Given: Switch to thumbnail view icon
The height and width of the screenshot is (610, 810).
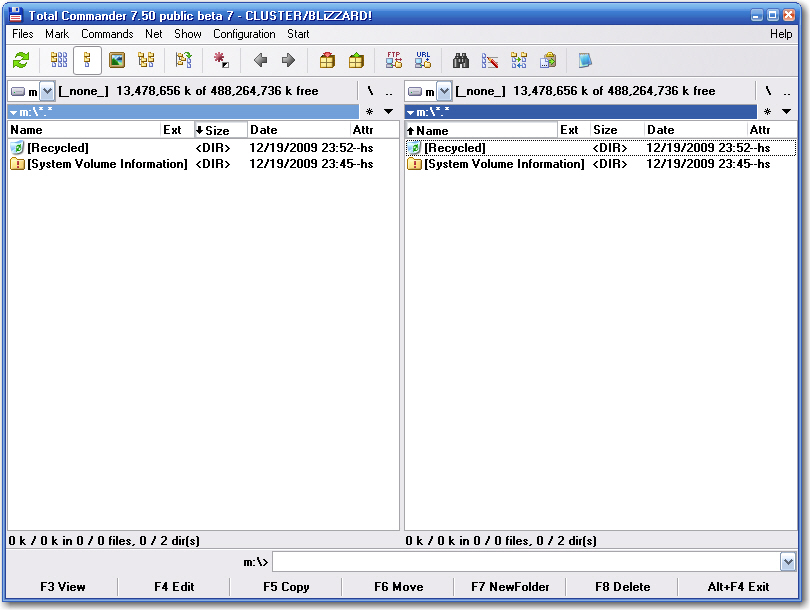Looking at the screenshot, I should coord(117,61).
